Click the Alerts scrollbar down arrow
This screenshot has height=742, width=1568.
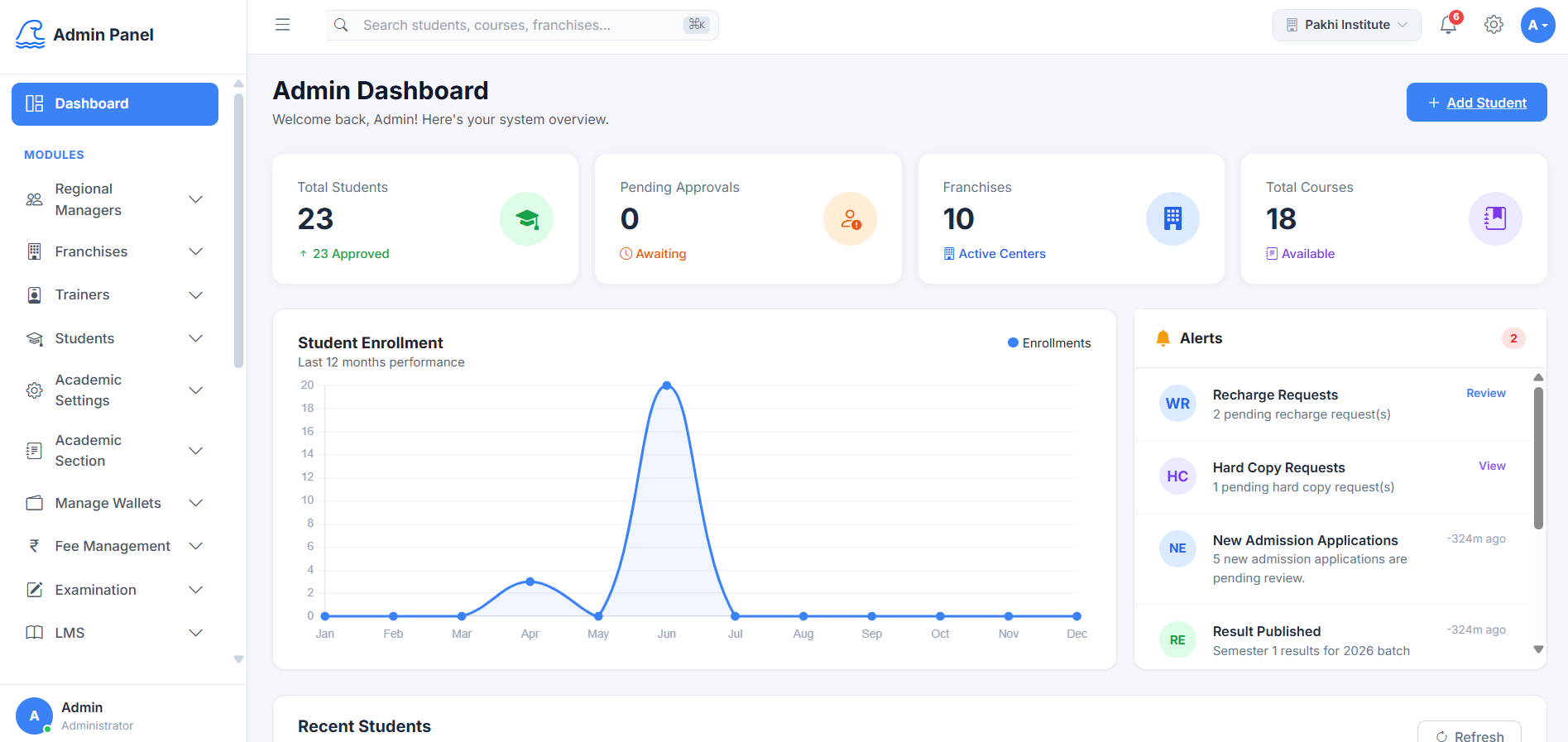(x=1539, y=649)
